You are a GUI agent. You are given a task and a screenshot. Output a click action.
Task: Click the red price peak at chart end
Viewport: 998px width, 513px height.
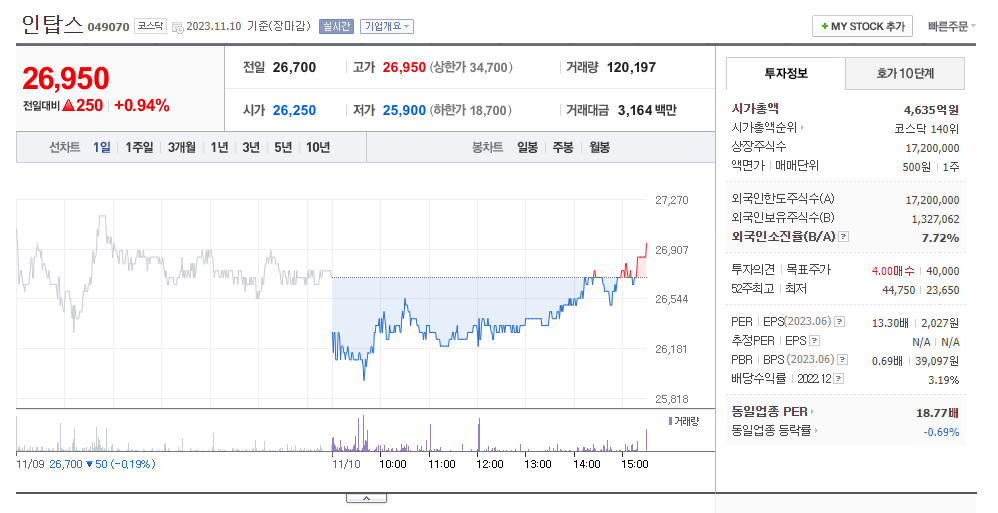646,245
